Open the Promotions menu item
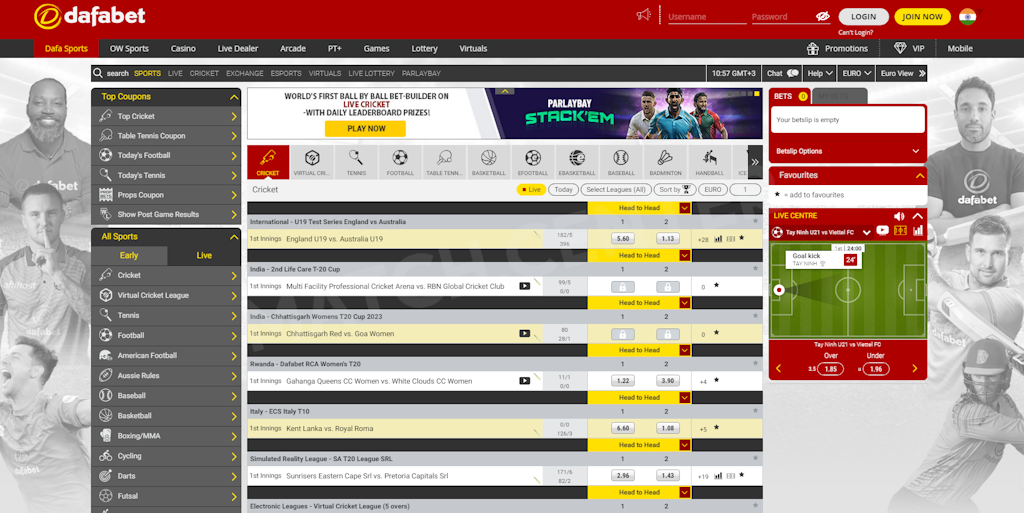 838,48
